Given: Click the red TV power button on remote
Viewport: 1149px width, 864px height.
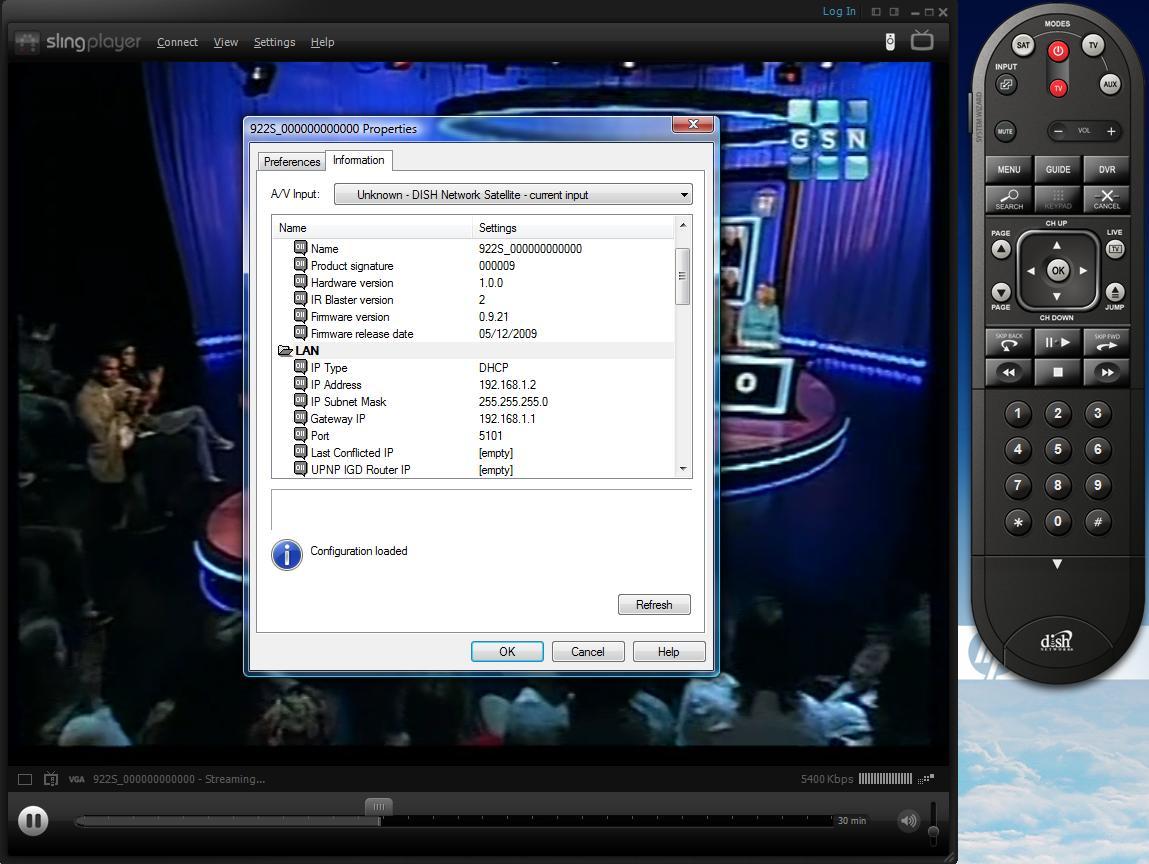Looking at the screenshot, I should coord(1057,89).
